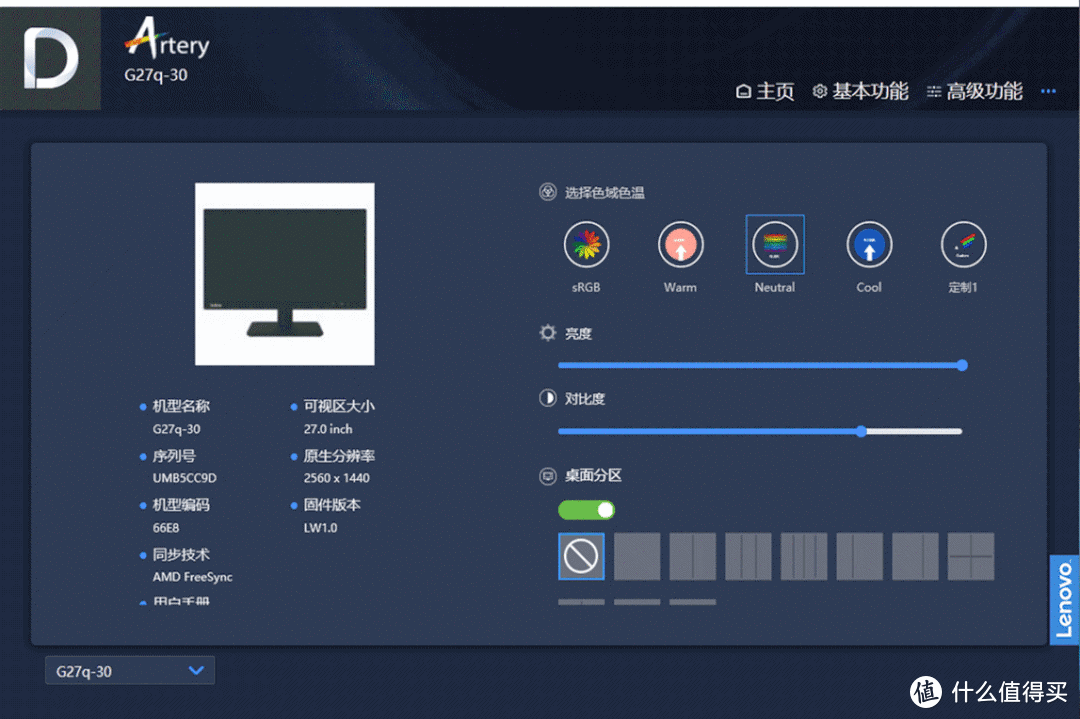Click the 27.0 inch viewable size value
This screenshot has width=1080, height=719.
coord(328,429)
